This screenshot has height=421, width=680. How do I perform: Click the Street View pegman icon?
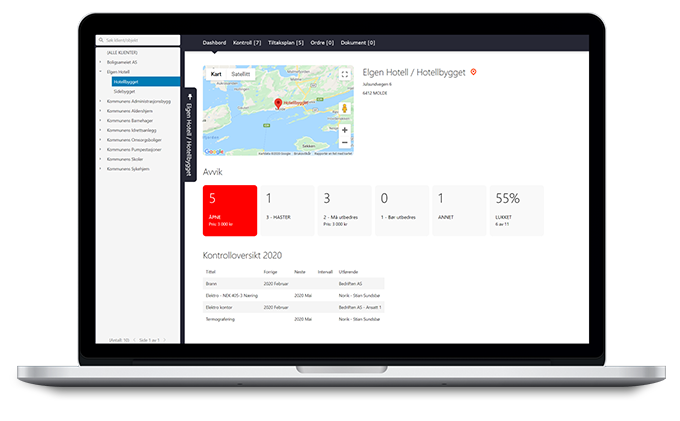(345, 108)
